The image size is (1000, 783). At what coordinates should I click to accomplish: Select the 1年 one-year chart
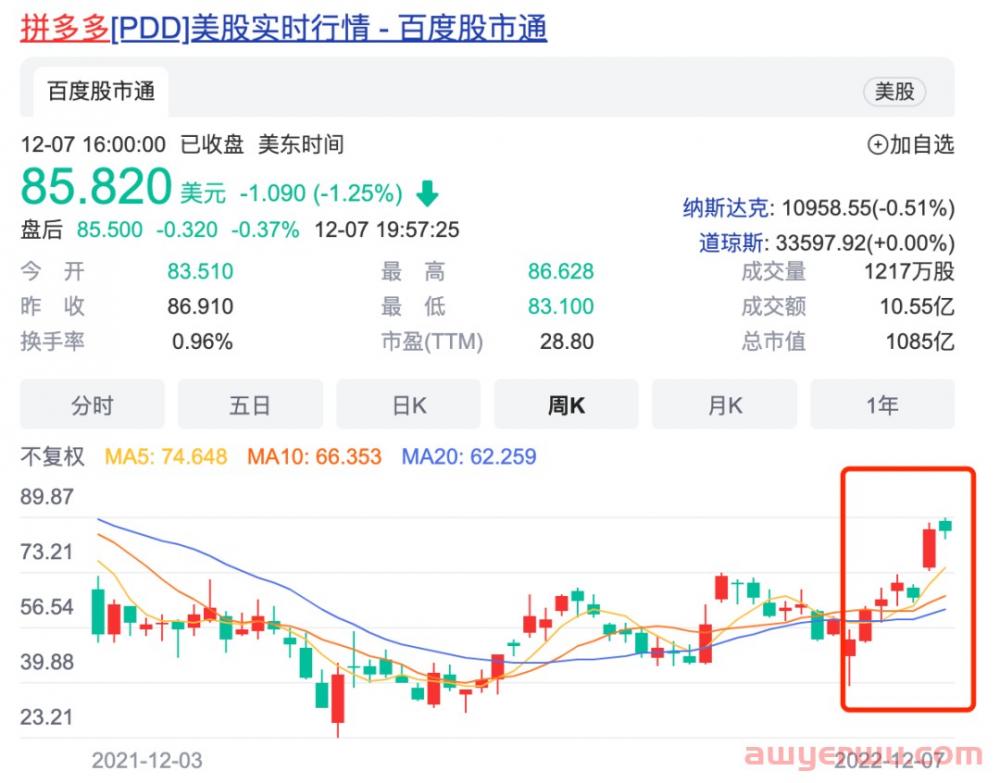(x=882, y=405)
